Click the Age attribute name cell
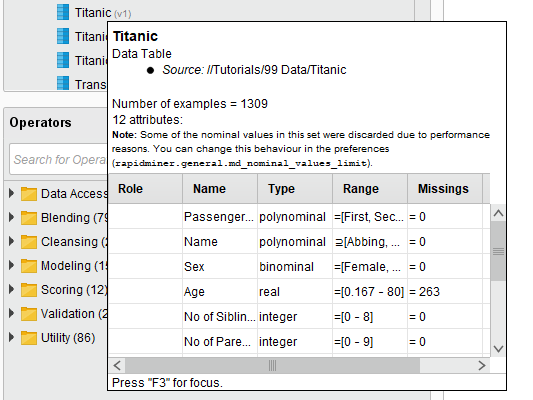Image resolution: width=533 pixels, height=400 pixels. click(x=220, y=292)
